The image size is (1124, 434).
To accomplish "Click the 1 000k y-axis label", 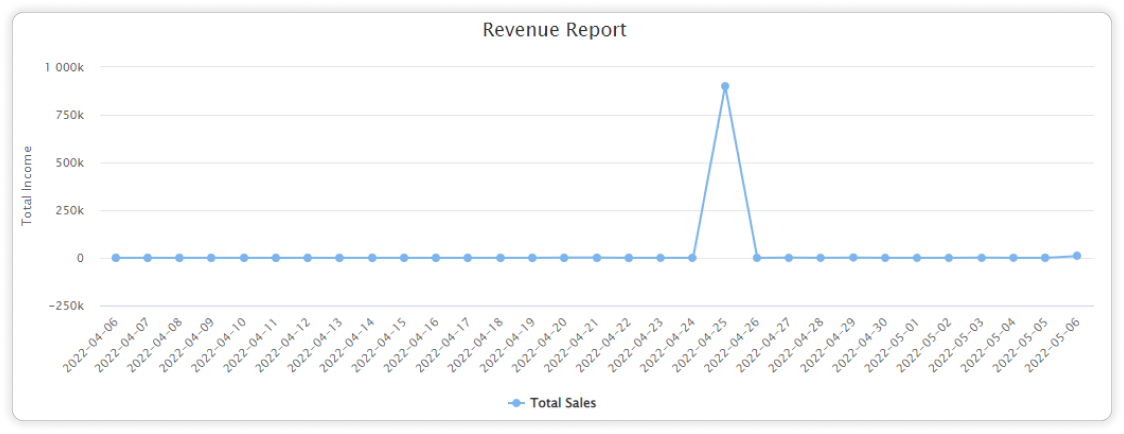I will pos(64,67).
